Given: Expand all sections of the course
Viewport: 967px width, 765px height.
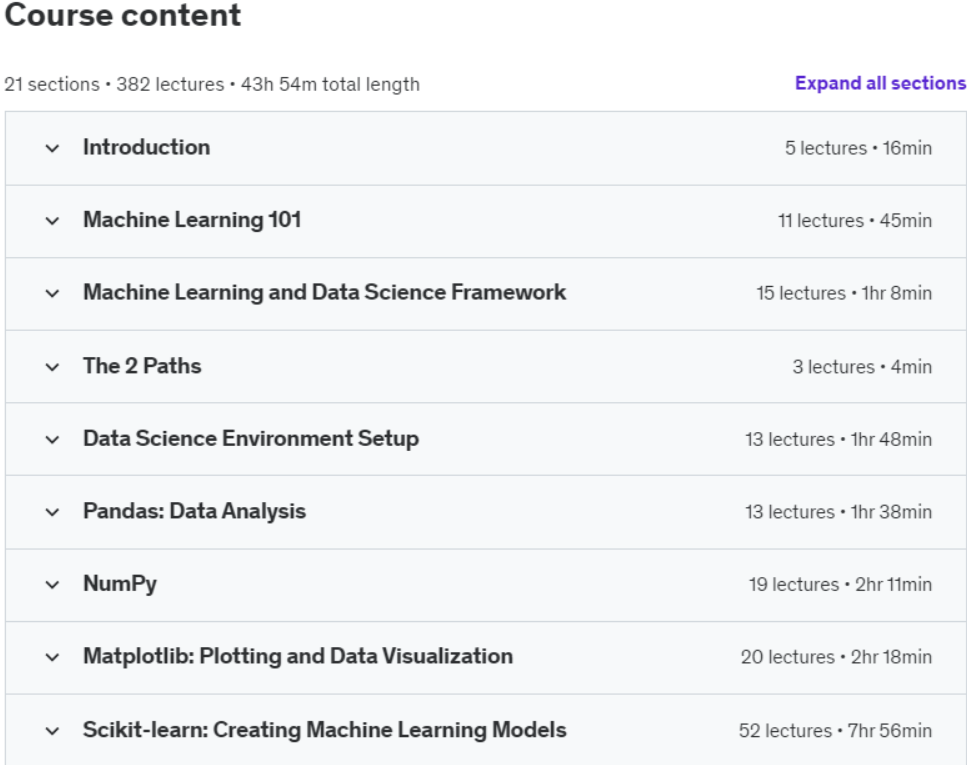Looking at the screenshot, I should click(880, 84).
